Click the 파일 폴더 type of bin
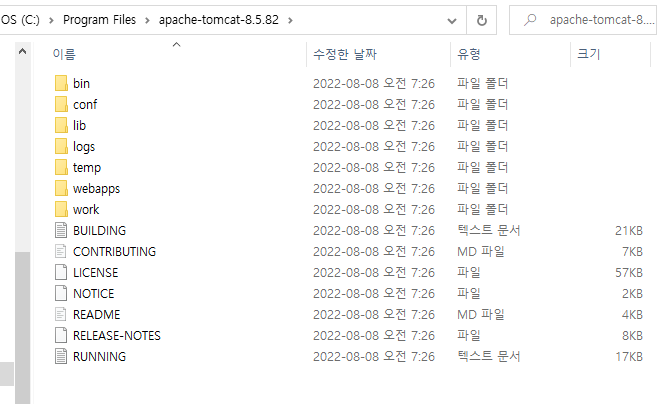 pos(482,83)
